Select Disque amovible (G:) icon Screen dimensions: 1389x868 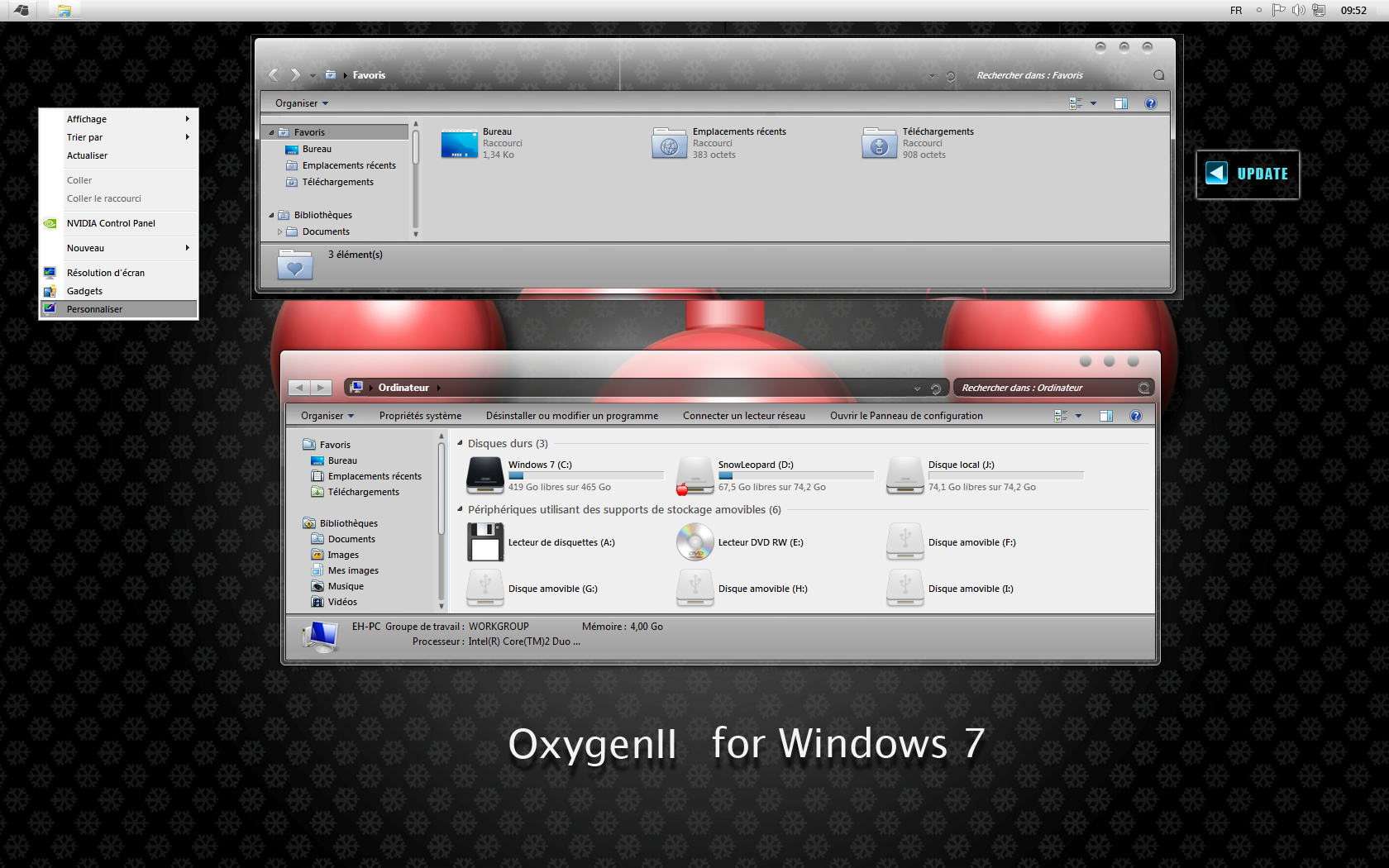coord(485,589)
